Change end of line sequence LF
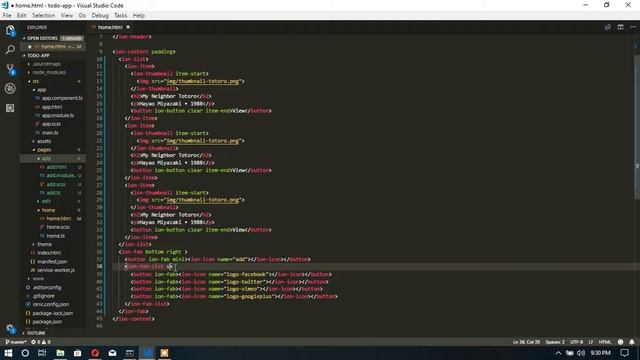 (591, 342)
